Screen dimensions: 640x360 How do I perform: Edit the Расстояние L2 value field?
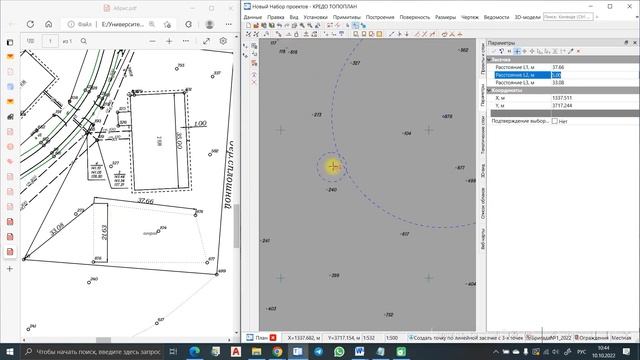(x=595, y=75)
